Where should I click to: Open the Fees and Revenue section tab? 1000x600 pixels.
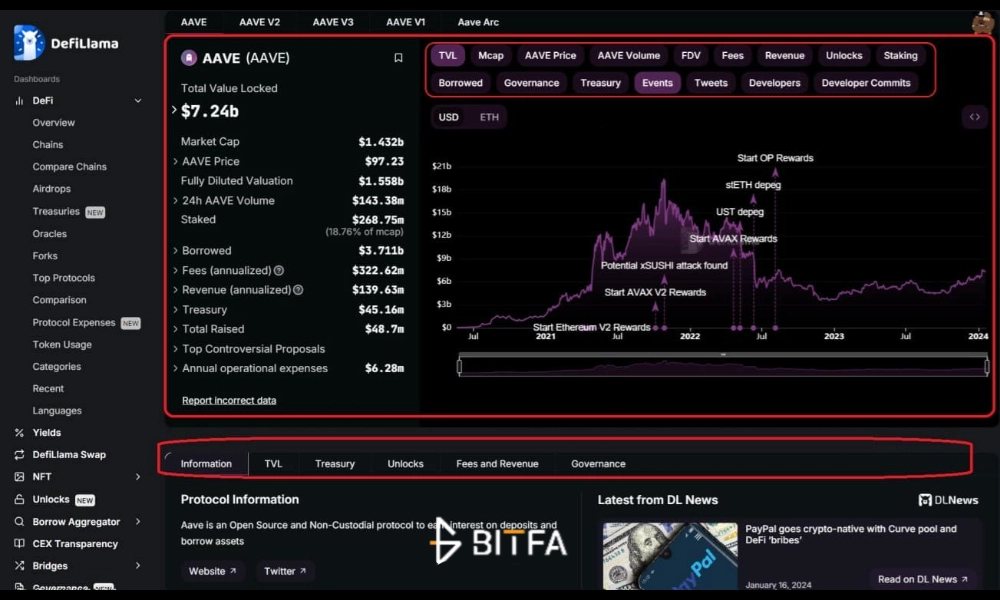click(497, 464)
